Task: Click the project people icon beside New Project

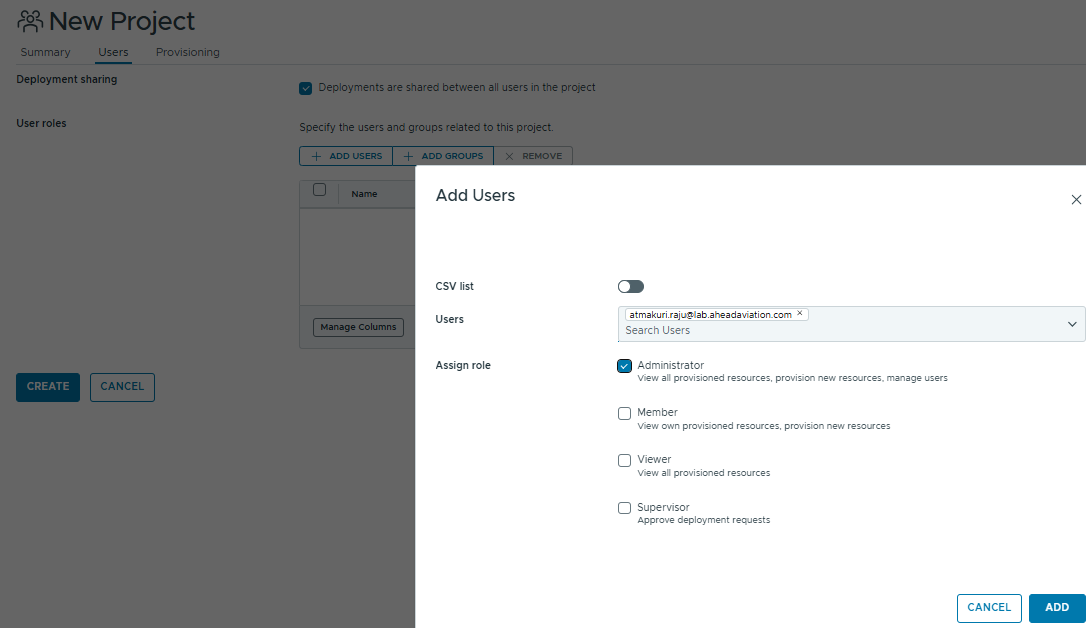Action: [x=30, y=21]
